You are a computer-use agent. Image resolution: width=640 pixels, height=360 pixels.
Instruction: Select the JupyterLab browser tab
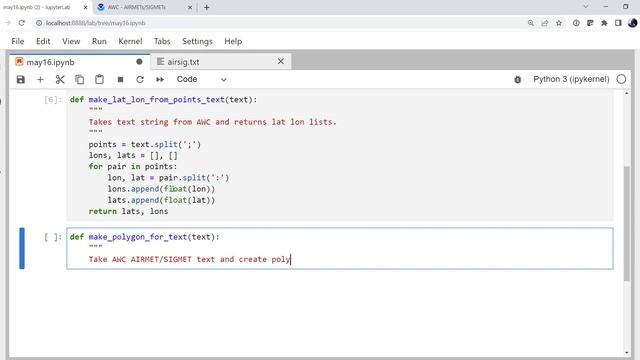pos(45,7)
